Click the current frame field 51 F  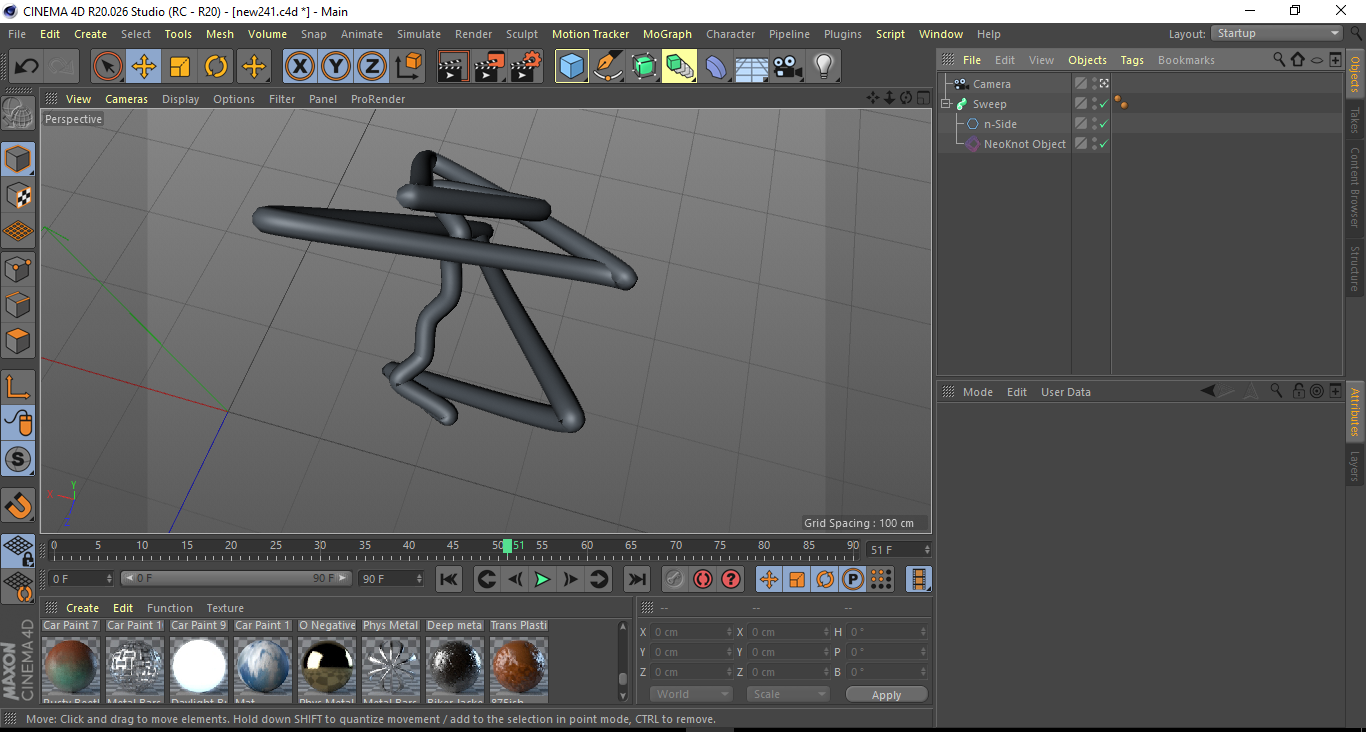[899, 550]
